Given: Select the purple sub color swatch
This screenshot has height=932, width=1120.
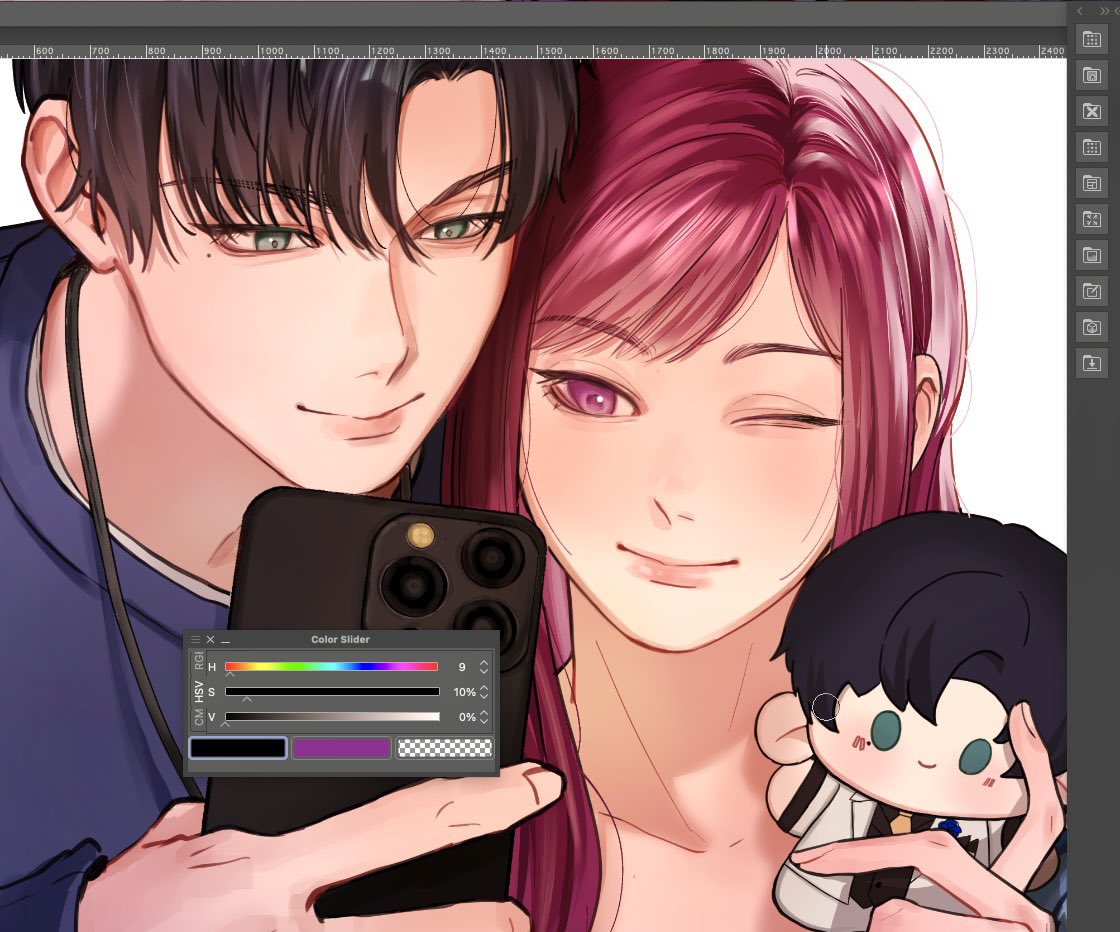Looking at the screenshot, I should click(341, 748).
